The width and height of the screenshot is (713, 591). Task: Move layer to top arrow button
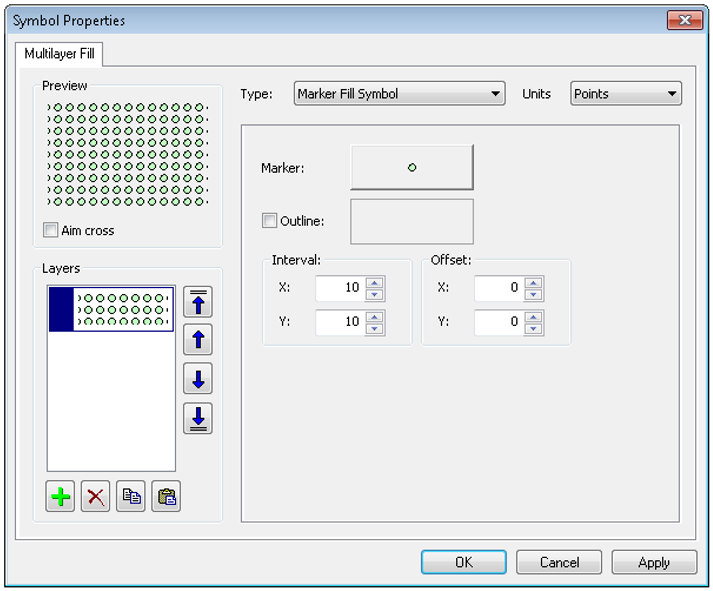tap(198, 301)
